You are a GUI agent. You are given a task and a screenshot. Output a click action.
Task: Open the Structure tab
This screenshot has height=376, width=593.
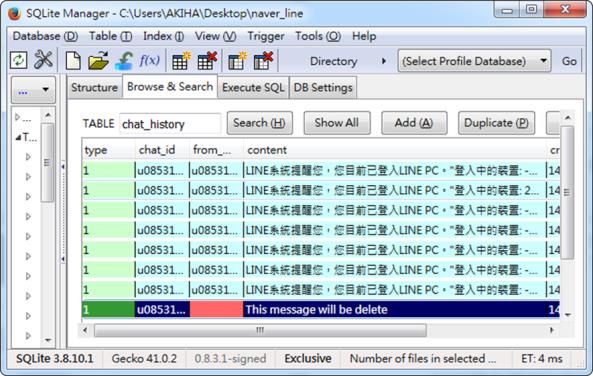click(x=95, y=87)
